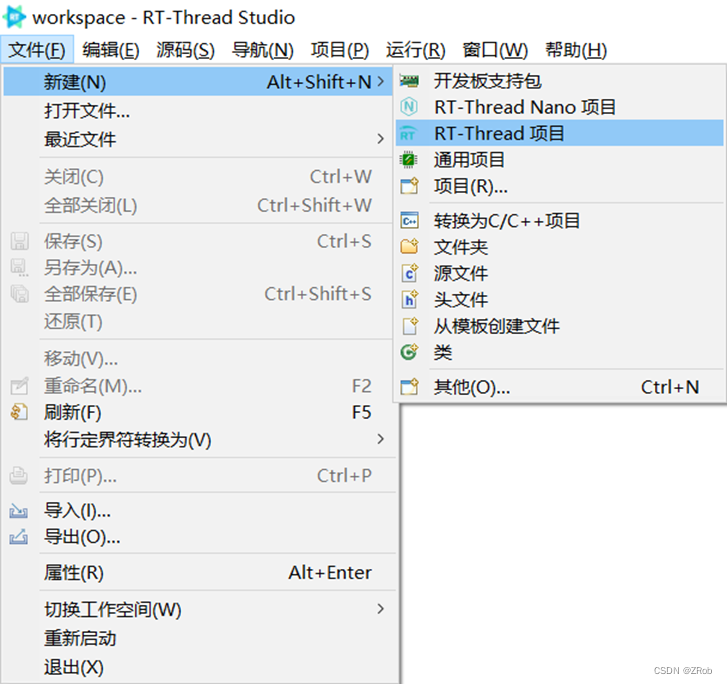Viewport: 727px width, 684px height.
Task: Select 类 class entry
Action: tap(560, 352)
